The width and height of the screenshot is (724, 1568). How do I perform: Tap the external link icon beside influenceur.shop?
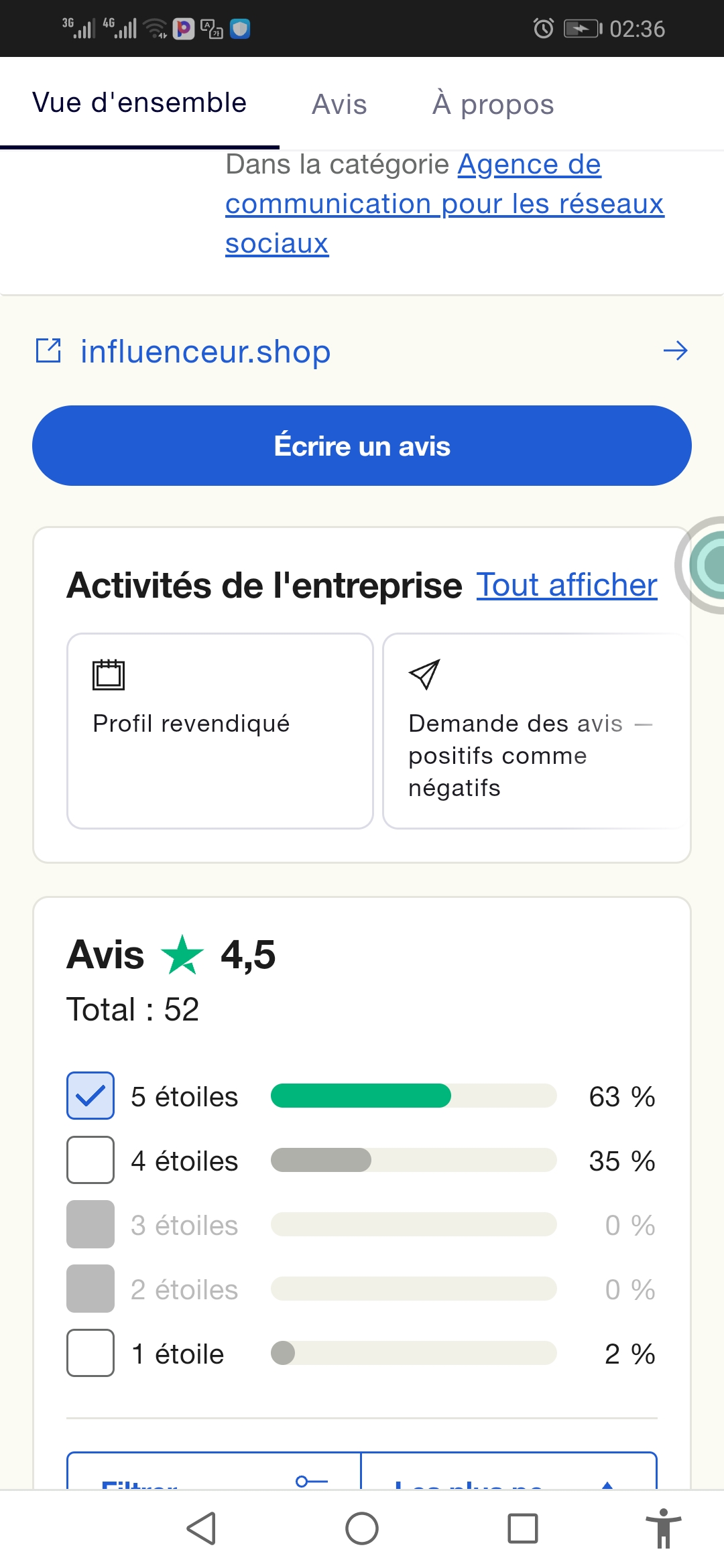pos(48,350)
